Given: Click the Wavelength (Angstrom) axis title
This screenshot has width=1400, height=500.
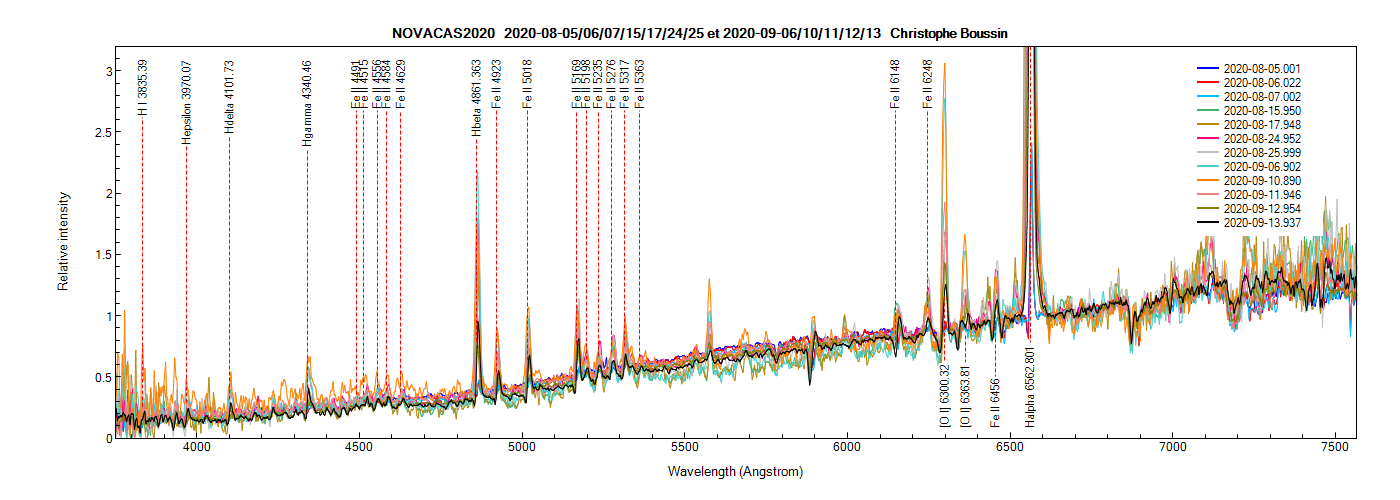Looking at the screenshot, I should 736,471.
